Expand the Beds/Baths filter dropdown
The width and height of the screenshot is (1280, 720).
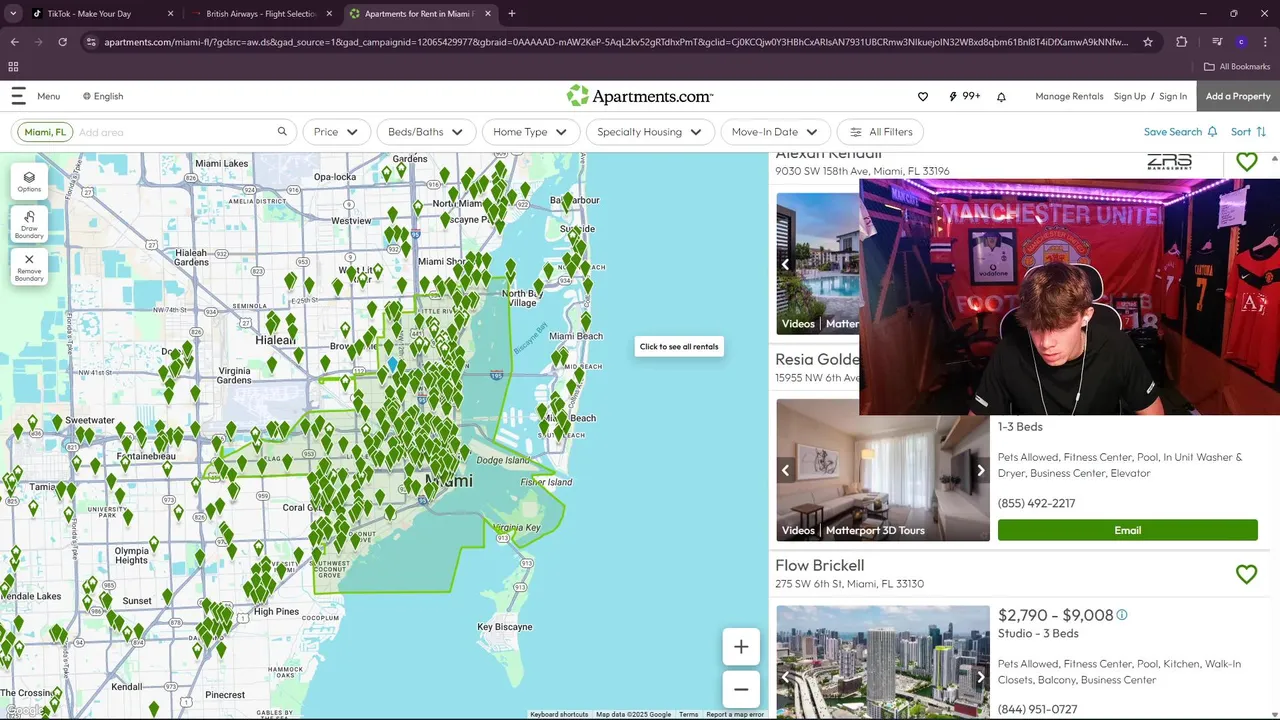[425, 132]
